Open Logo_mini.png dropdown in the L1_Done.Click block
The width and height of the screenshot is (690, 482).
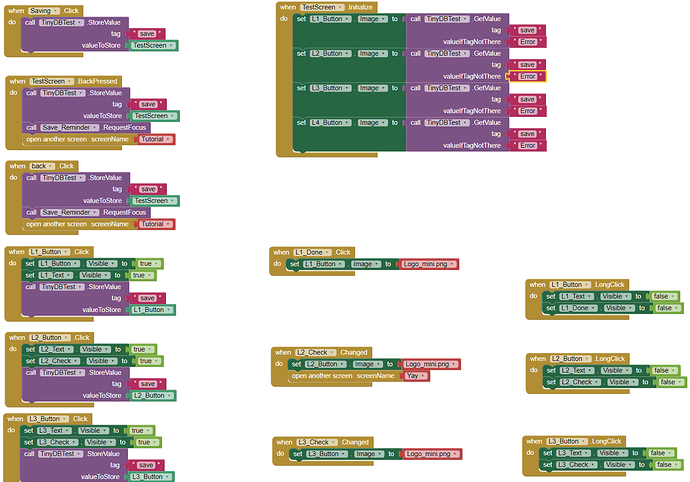coord(429,264)
